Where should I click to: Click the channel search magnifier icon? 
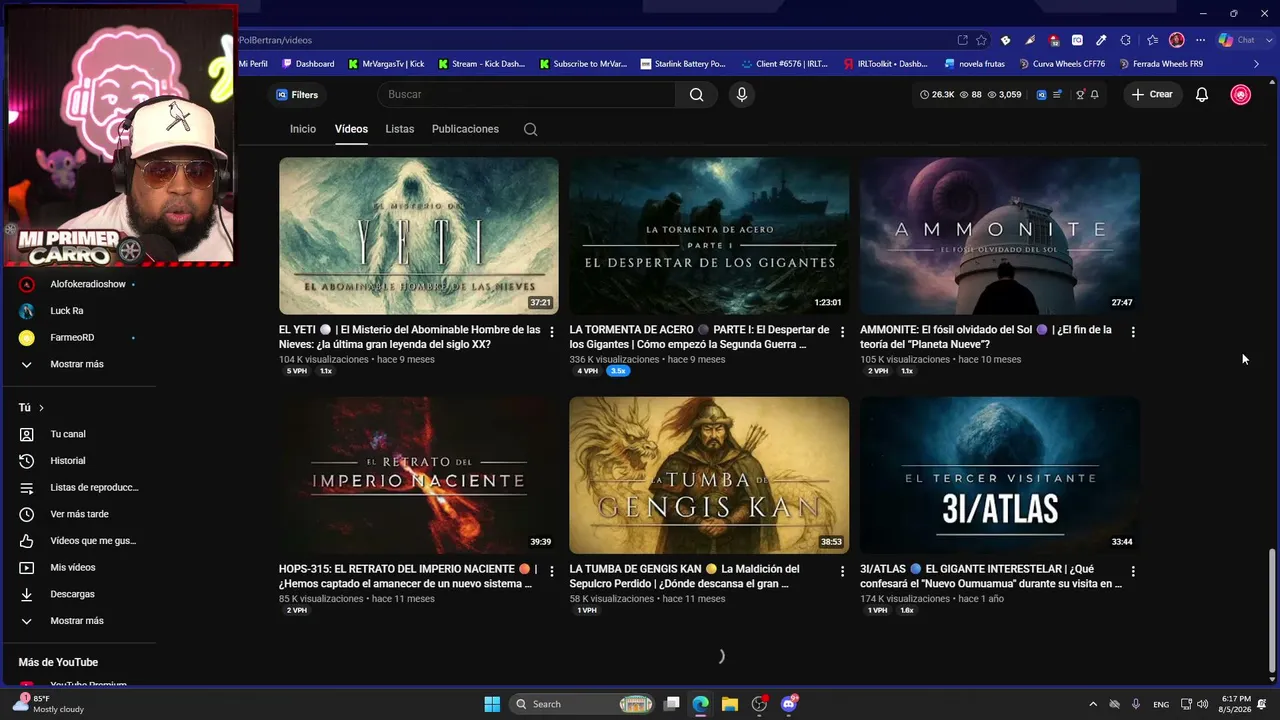[x=531, y=129]
